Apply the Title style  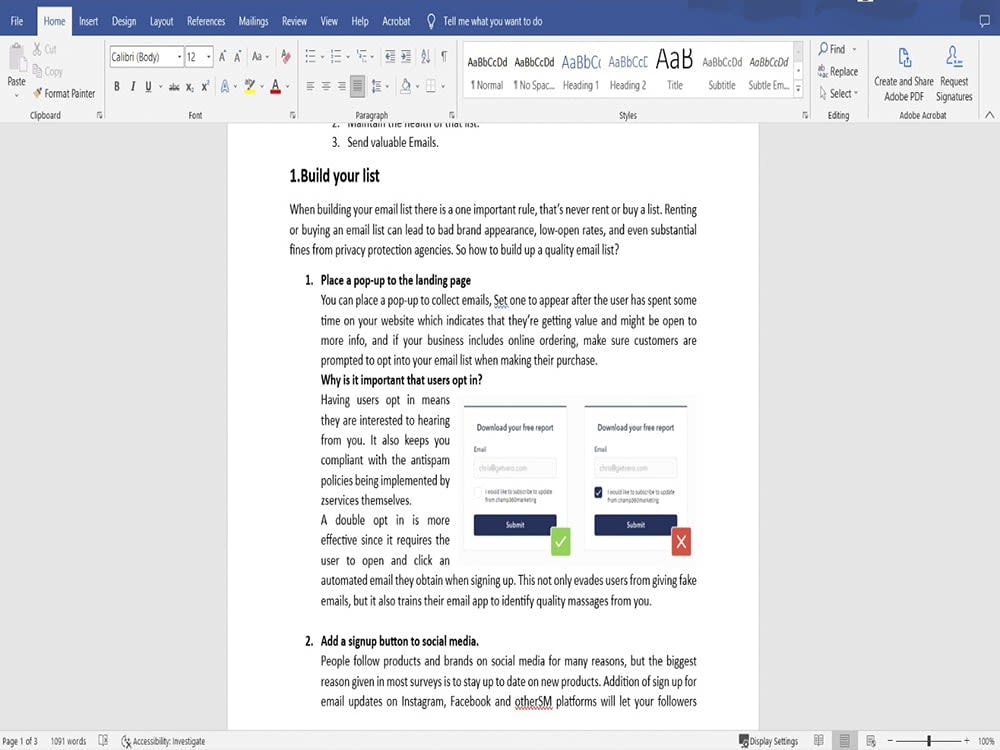tap(675, 72)
